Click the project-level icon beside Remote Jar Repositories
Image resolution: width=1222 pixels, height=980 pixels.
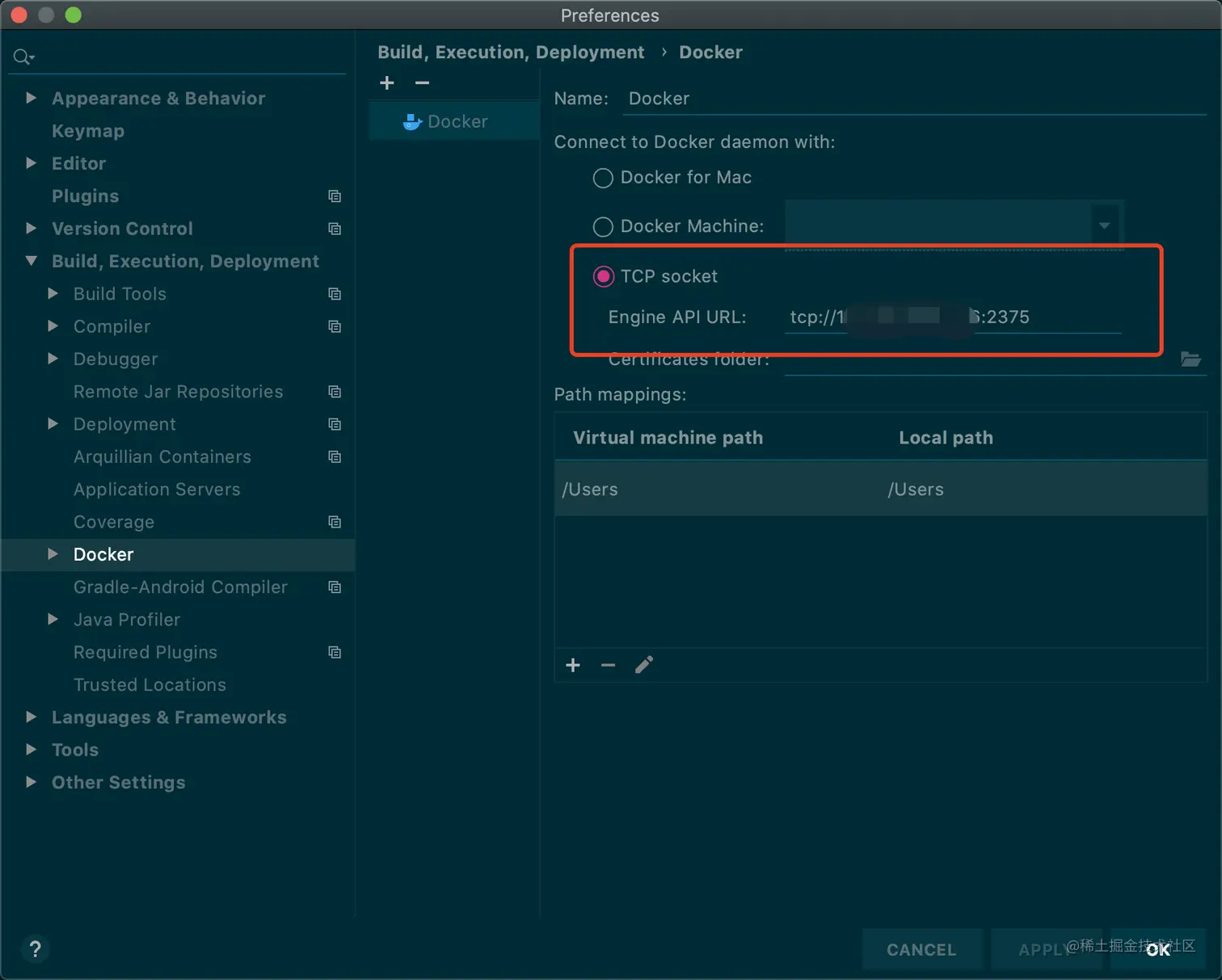tap(335, 392)
